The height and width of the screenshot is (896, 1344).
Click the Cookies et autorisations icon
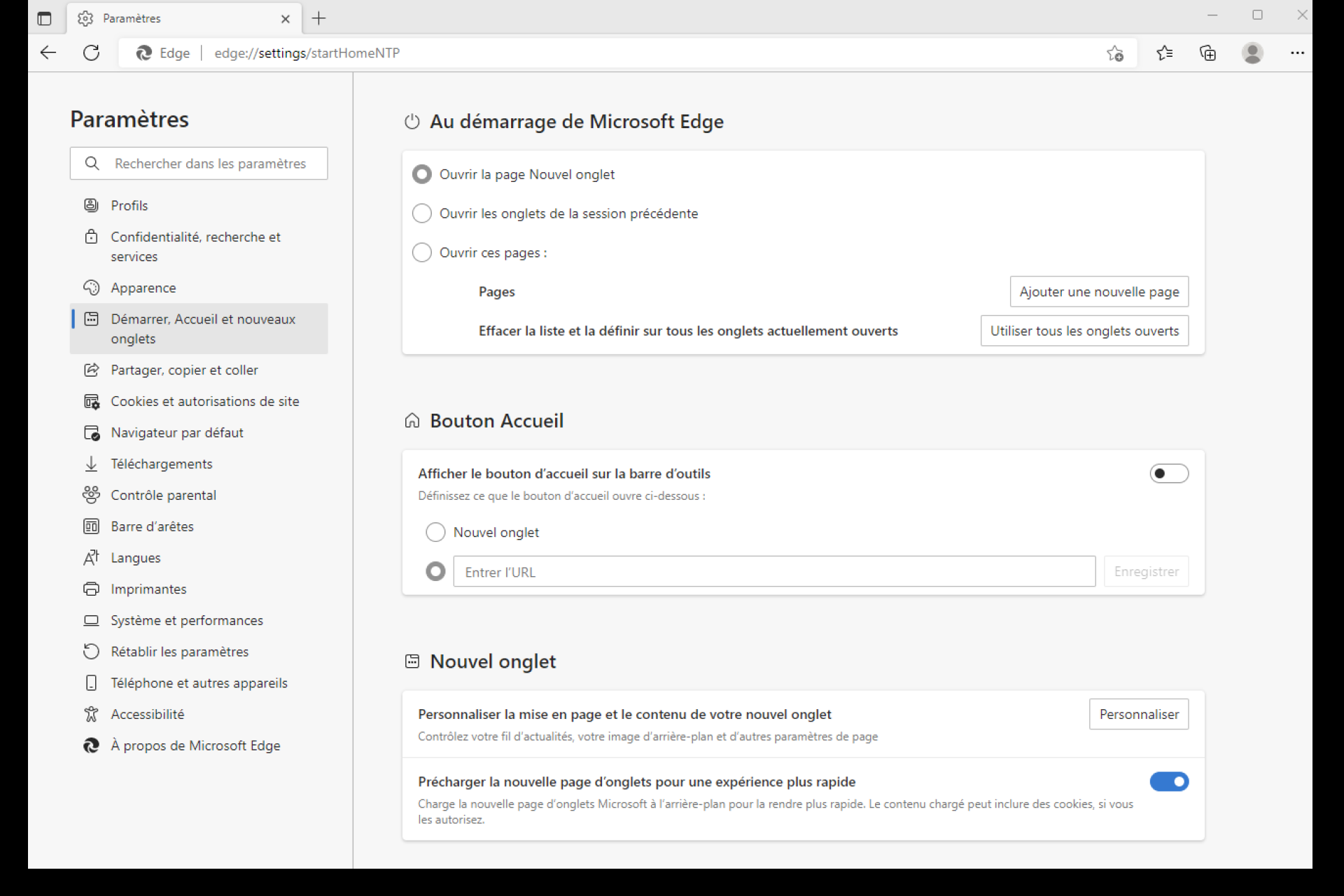click(x=91, y=401)
